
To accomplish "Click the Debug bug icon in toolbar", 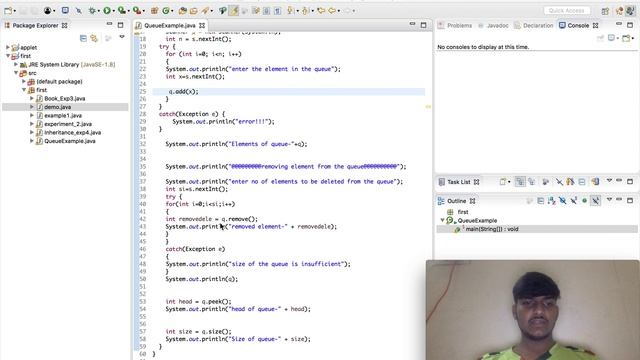I will (x=93, y=11).
